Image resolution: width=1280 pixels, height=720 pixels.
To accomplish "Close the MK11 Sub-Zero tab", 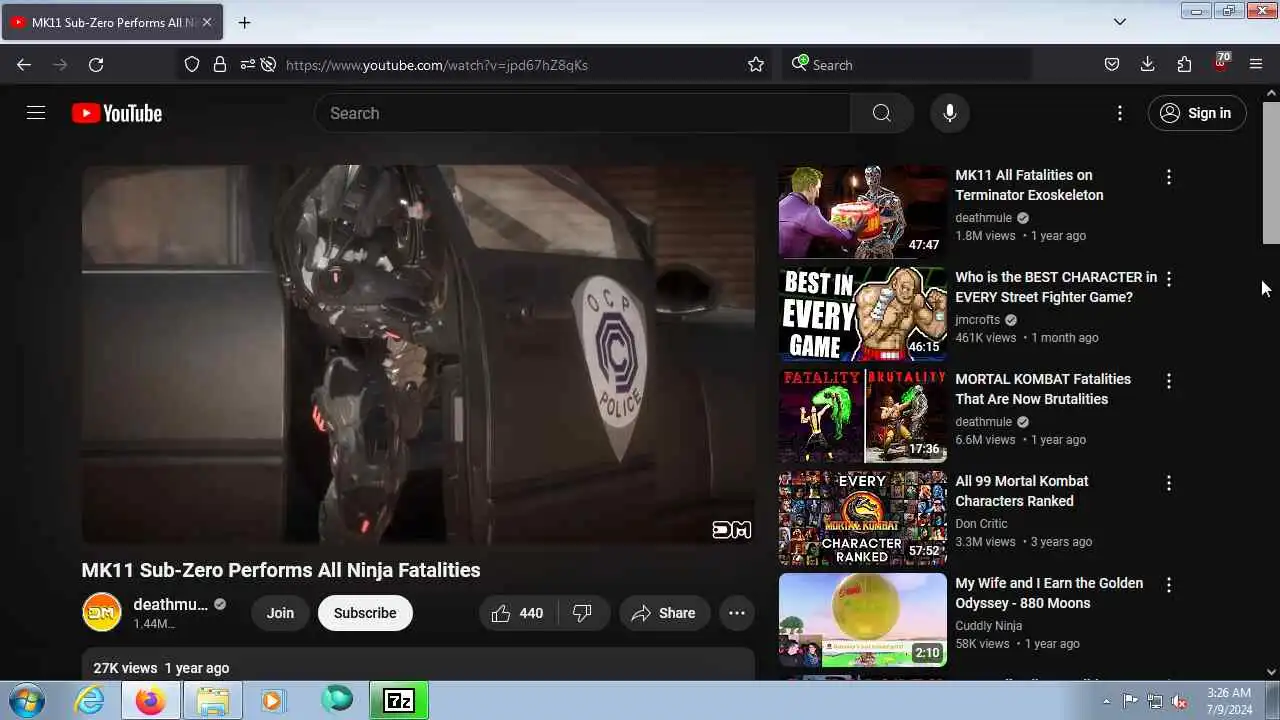I will coord(207,22).
